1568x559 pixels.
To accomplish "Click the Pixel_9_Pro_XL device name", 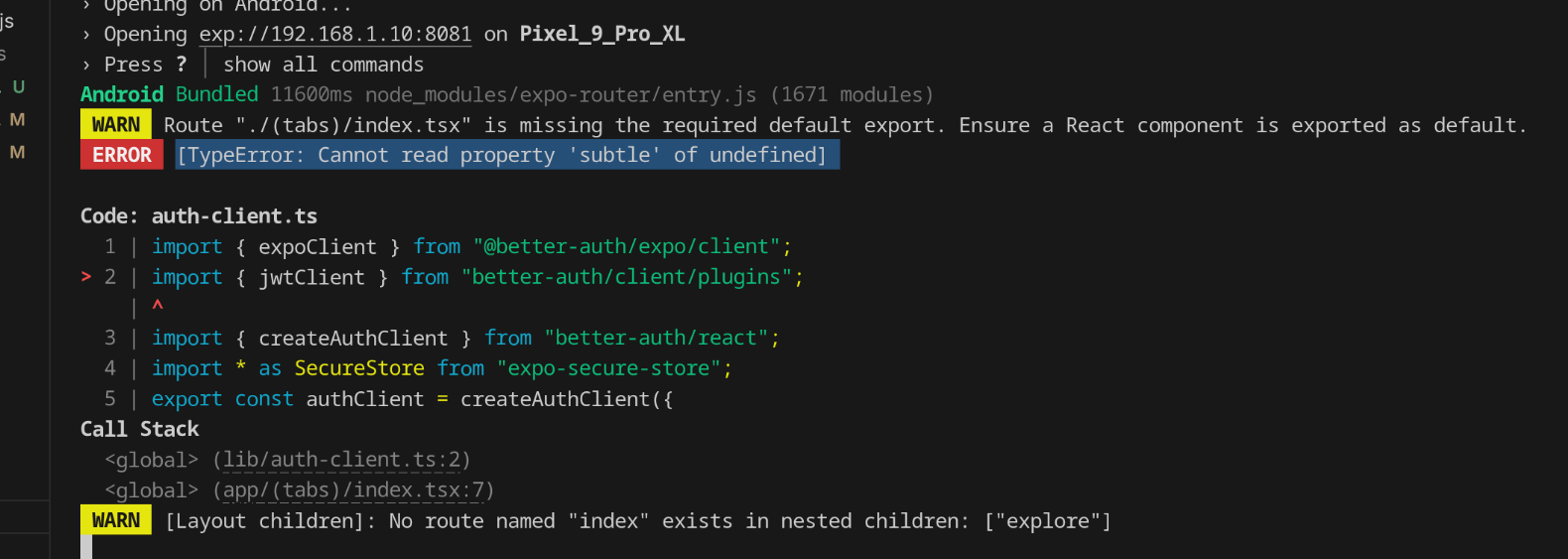I will tap(602, 35).
